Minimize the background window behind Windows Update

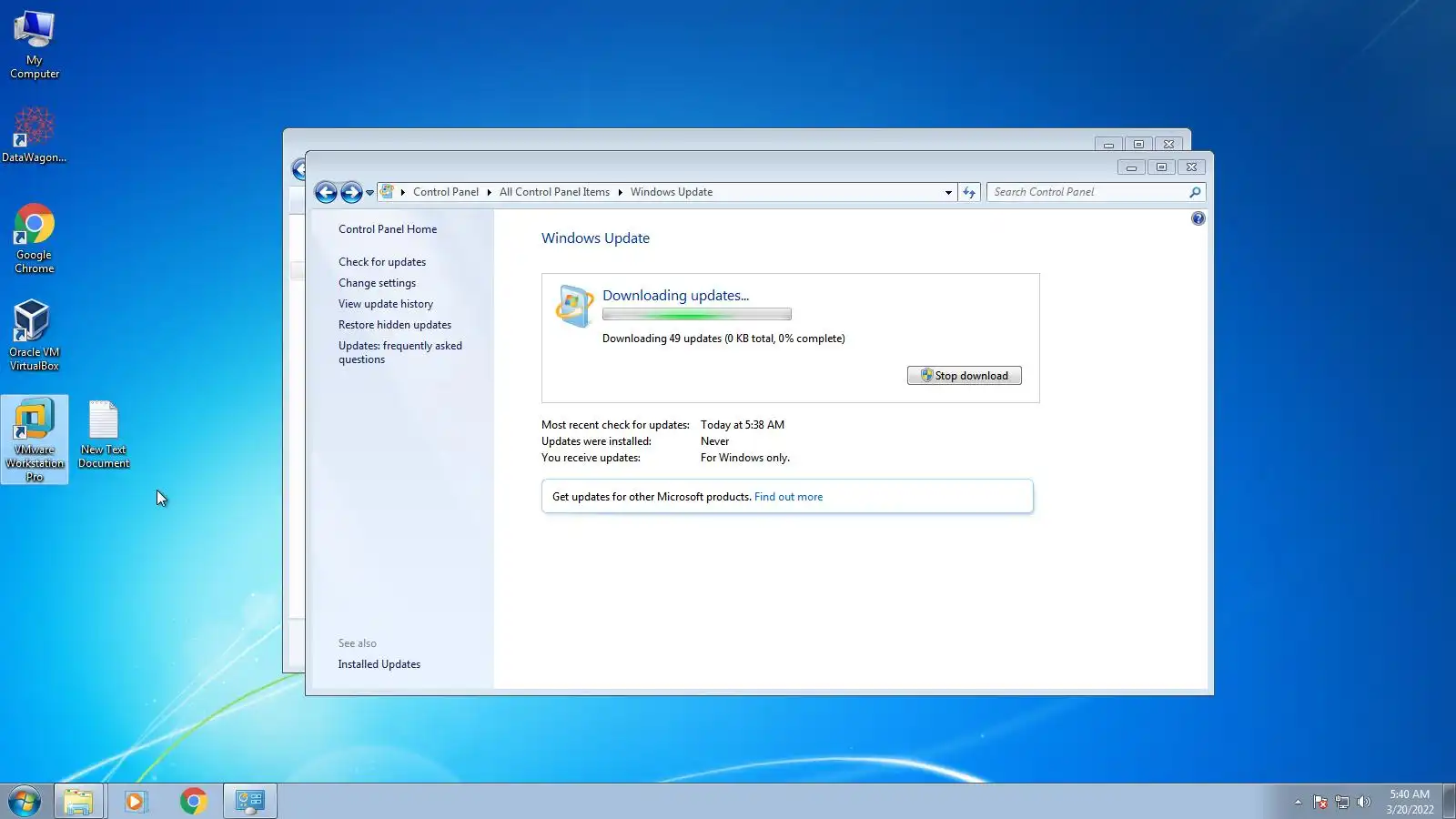point(1108,145)
